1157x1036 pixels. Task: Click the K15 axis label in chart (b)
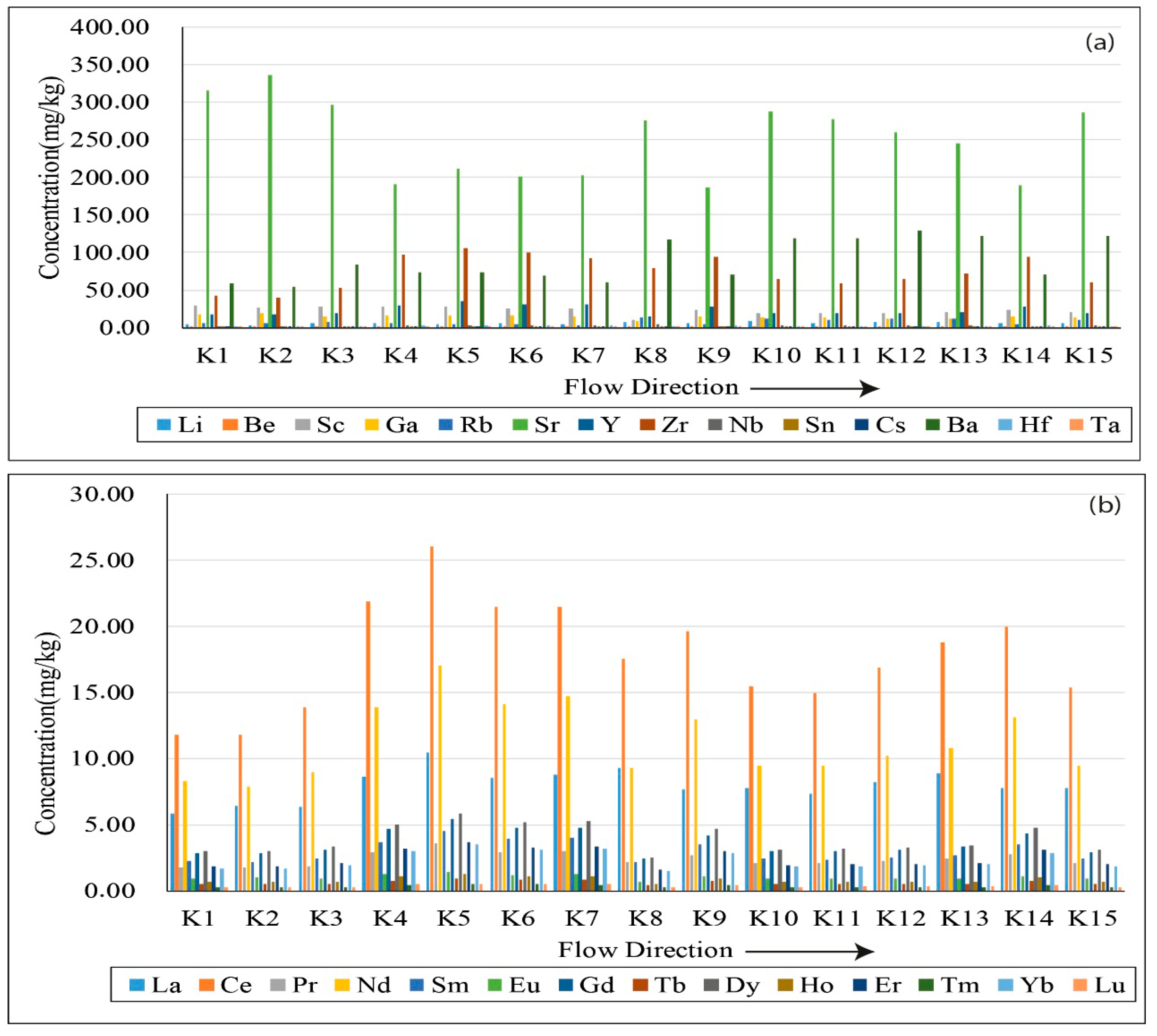point(1092,918)
